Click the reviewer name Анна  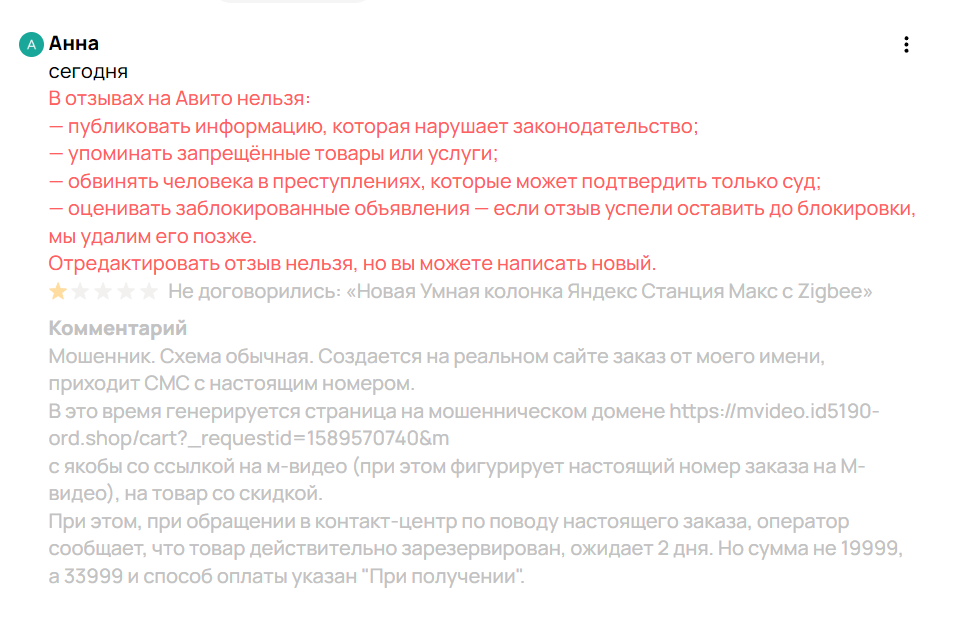pos(73,44)
